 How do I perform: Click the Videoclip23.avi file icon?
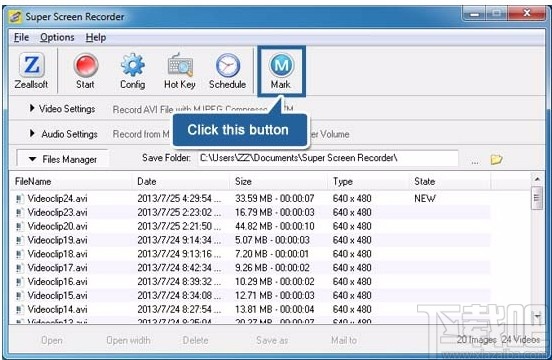[x=20, y=212]
